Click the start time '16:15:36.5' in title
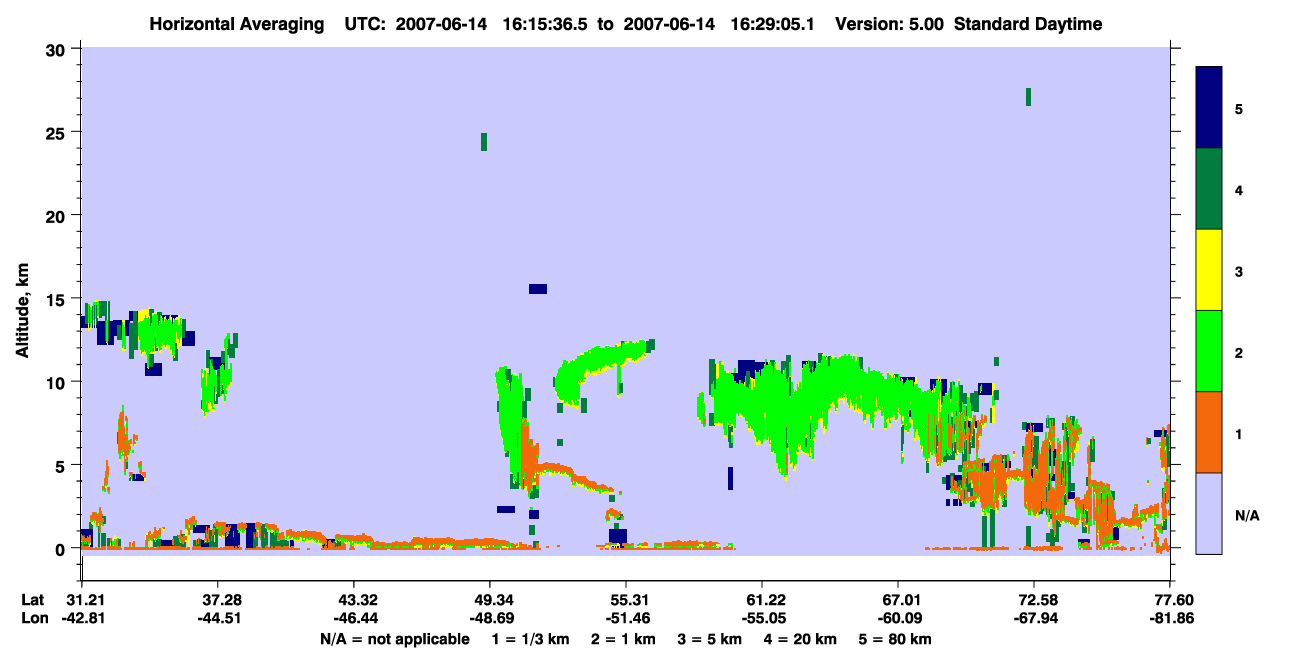 547,24
